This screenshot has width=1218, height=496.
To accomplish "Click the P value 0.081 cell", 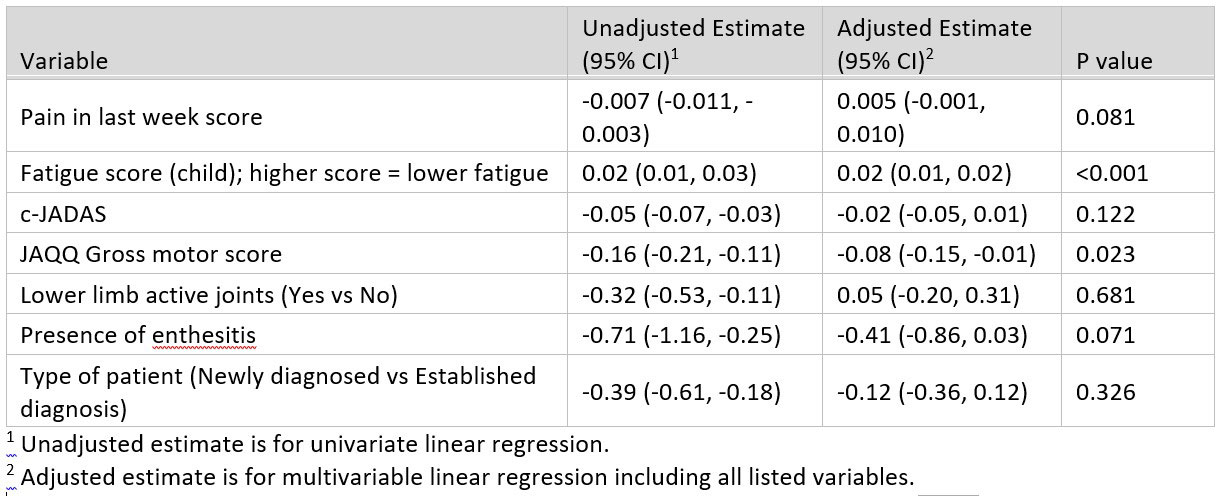I will [1105, 117].
